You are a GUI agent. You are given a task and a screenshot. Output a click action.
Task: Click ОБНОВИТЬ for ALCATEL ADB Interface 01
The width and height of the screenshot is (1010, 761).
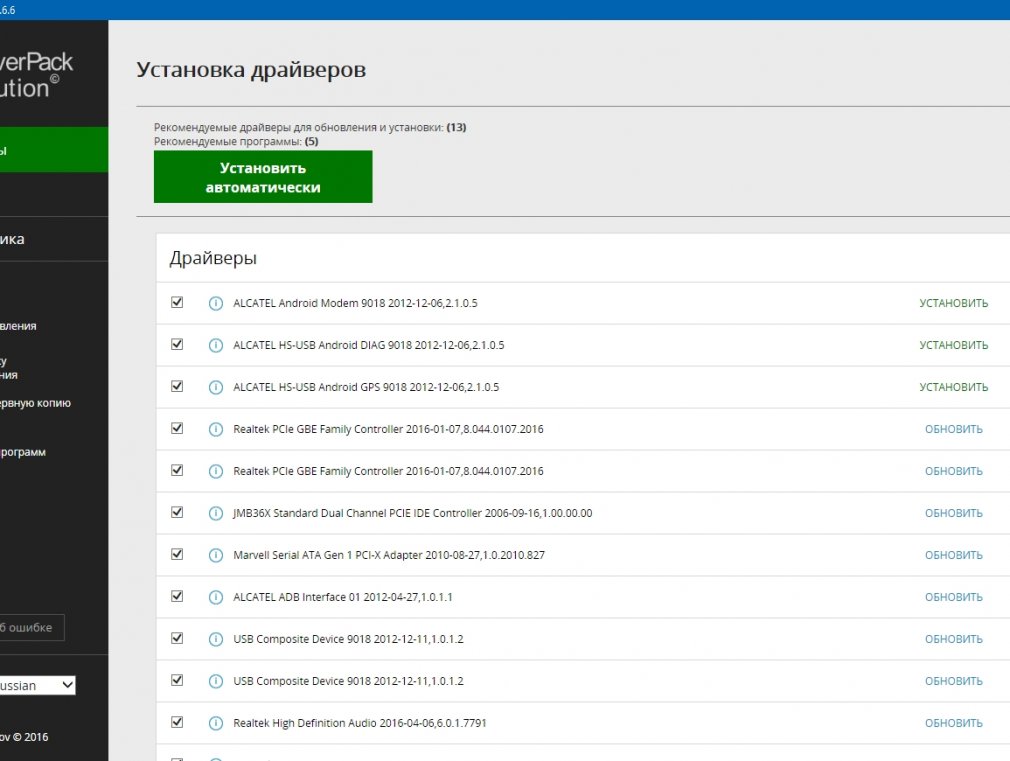[953, 597]
